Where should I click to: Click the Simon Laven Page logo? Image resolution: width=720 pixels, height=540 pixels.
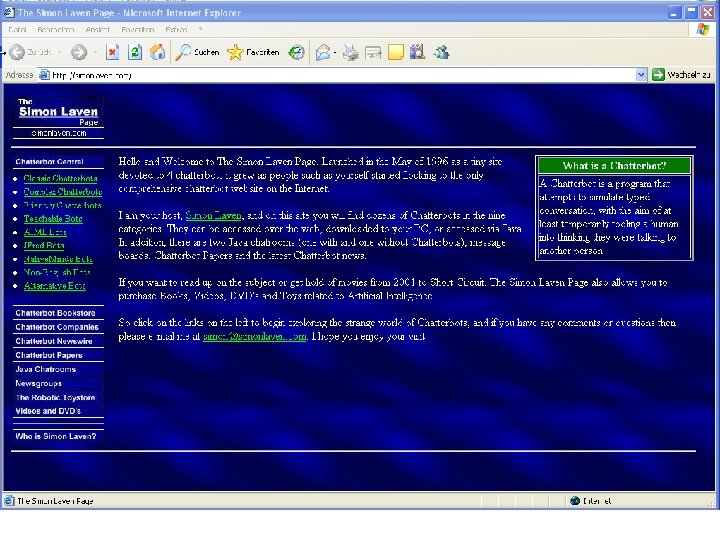click(59, 118)
